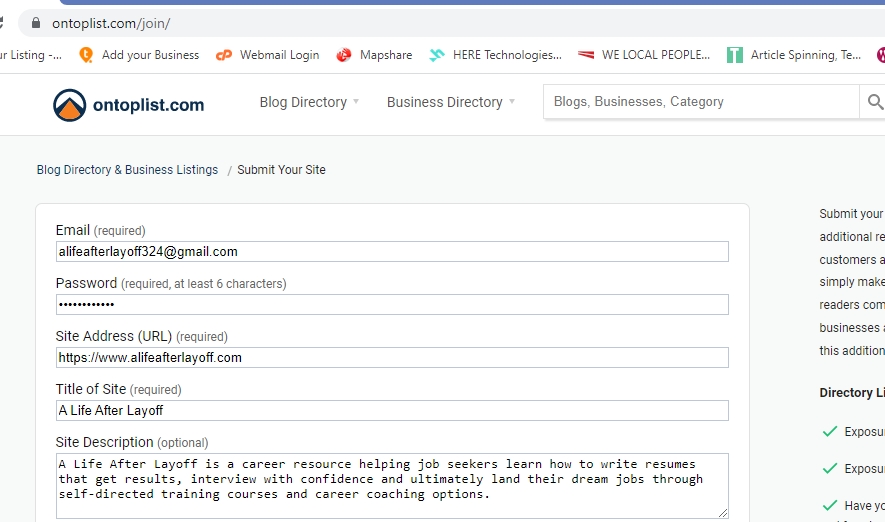Click inside the Site Description textarea
This screenshot has height=522, width=885.
pos(392,485)
